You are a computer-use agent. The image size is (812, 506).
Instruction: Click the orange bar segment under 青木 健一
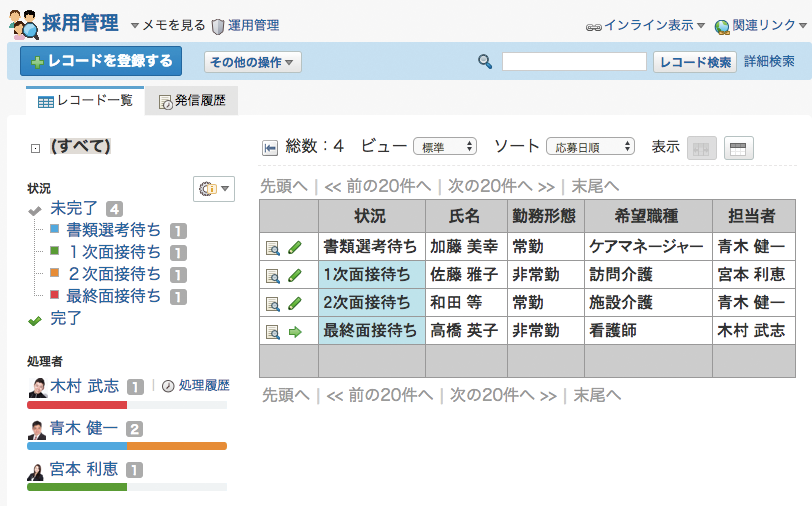click(177, 446)
